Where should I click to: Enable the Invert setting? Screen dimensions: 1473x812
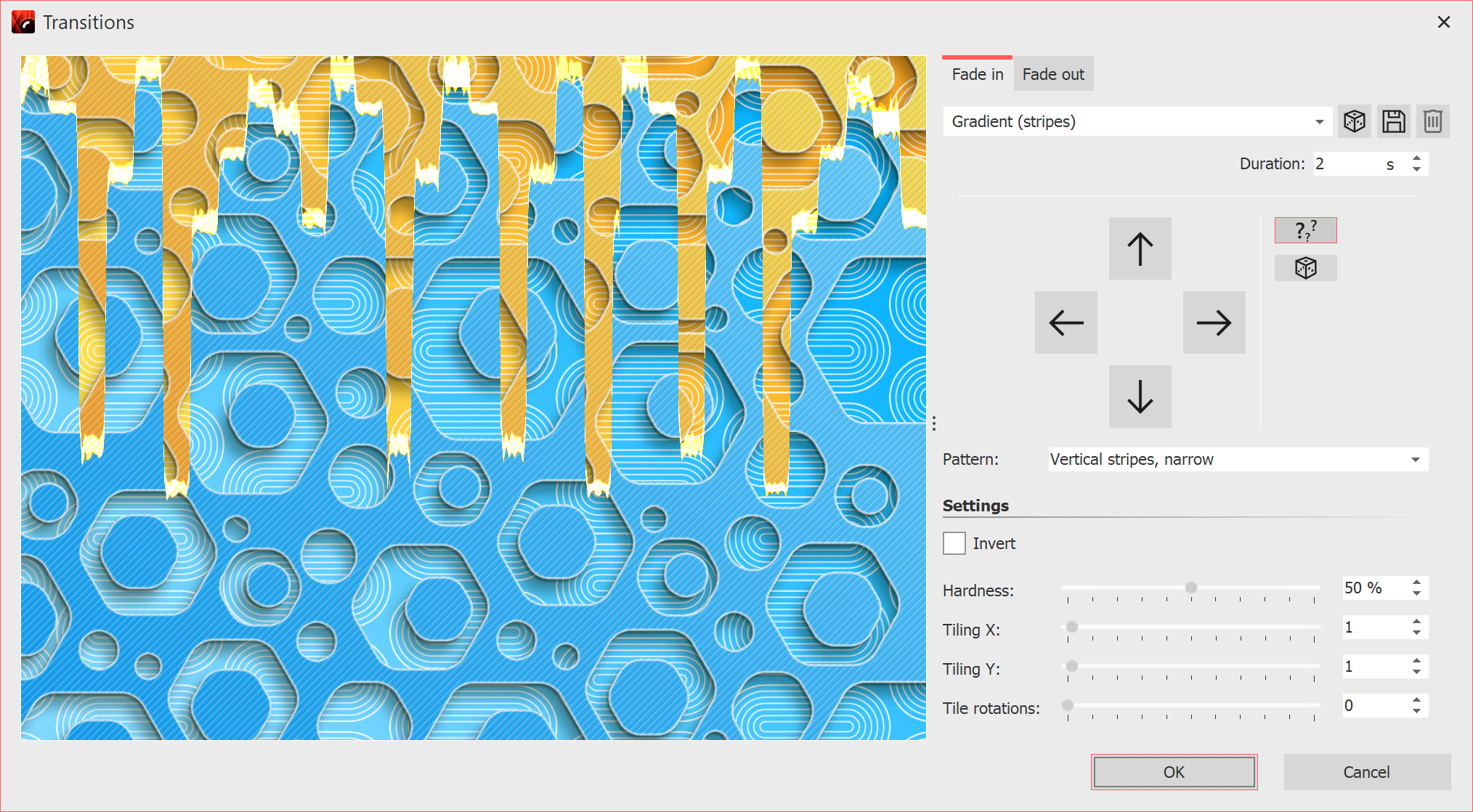(x=954, y=543)
